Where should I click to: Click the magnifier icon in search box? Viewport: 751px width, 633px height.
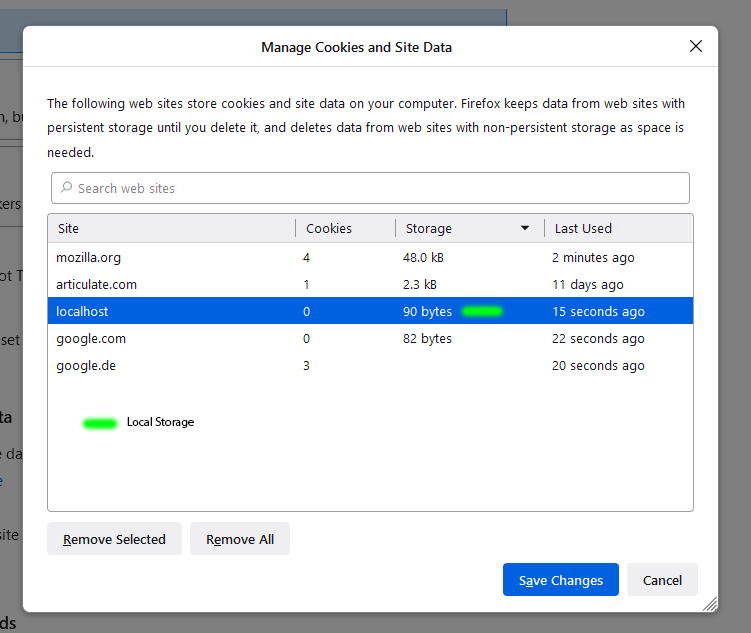pos(66,188)
